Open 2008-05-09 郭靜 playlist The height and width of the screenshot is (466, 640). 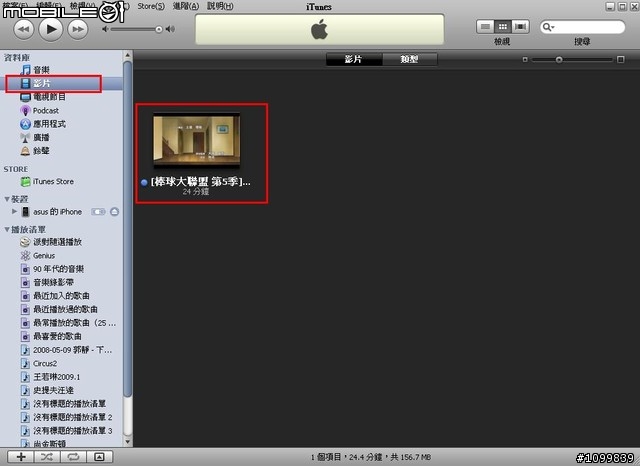pos(66,350)
